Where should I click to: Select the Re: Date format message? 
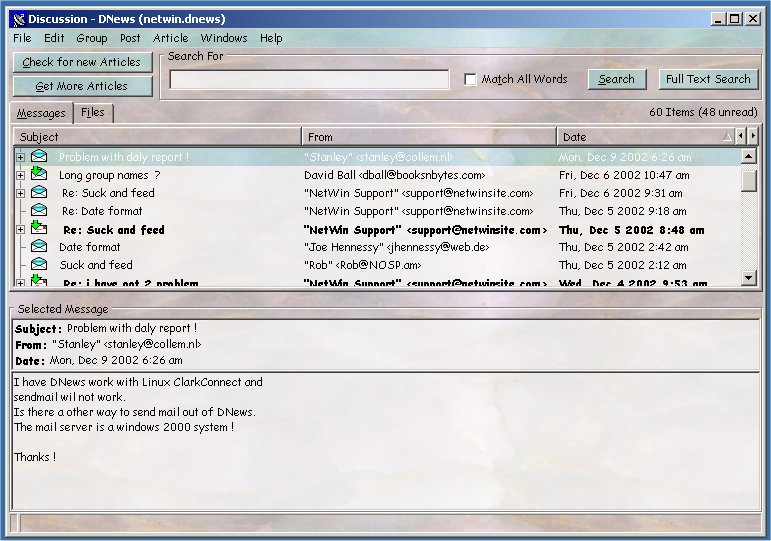click(x=102, y=211)
